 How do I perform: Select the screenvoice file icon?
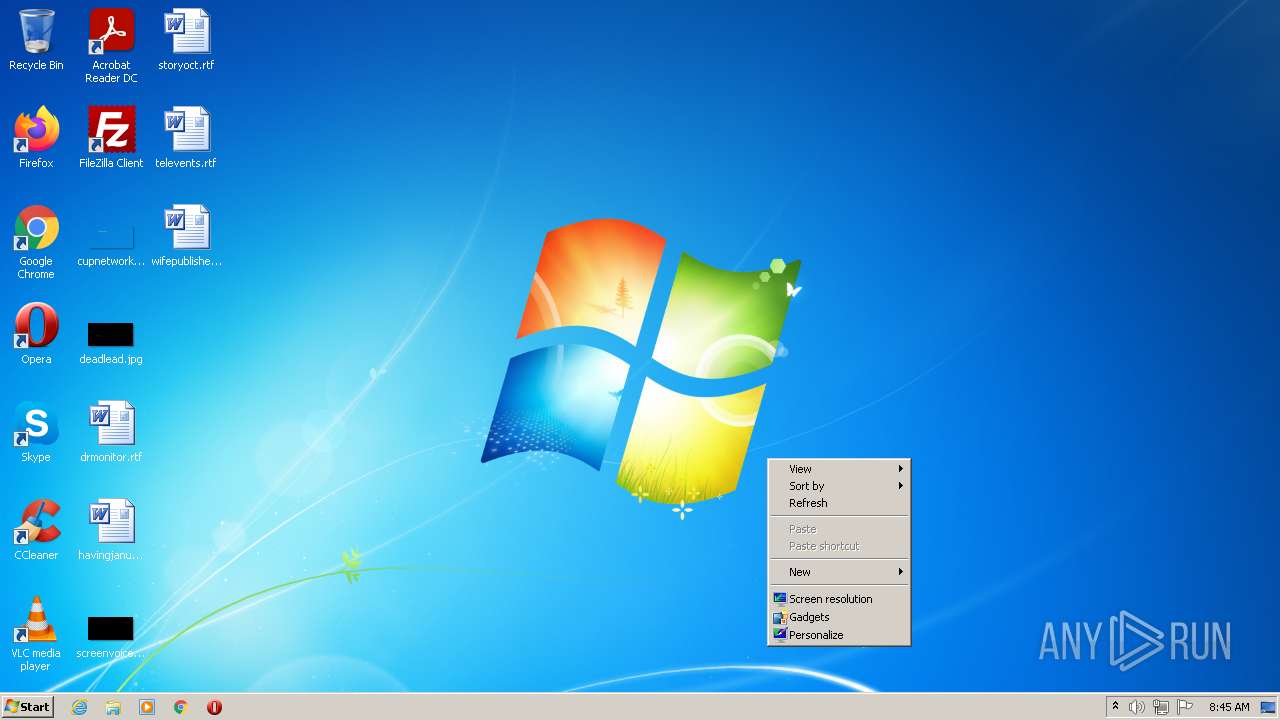click(x=111, y=636)
